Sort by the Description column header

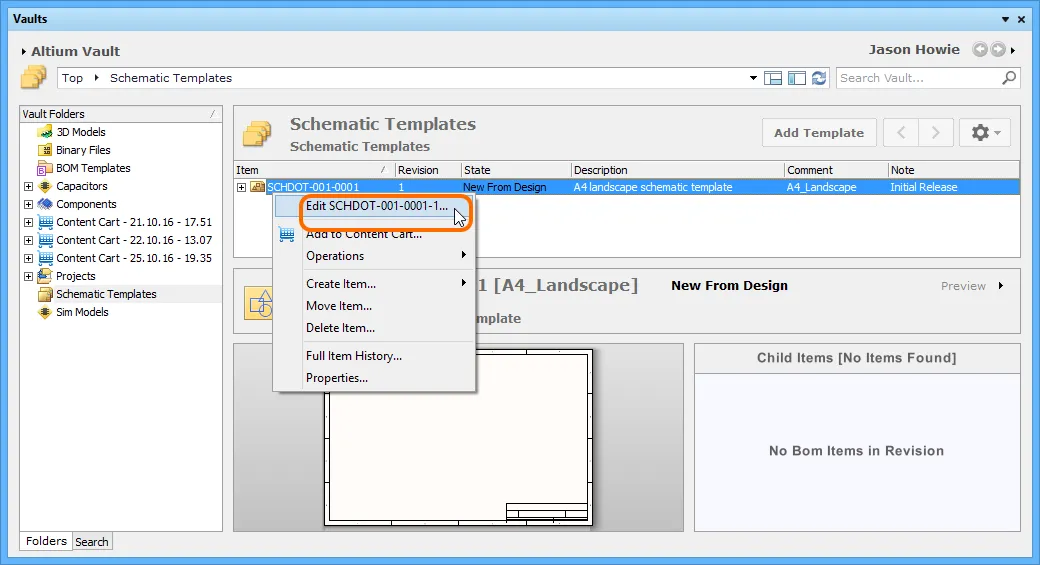click(677, 170)
